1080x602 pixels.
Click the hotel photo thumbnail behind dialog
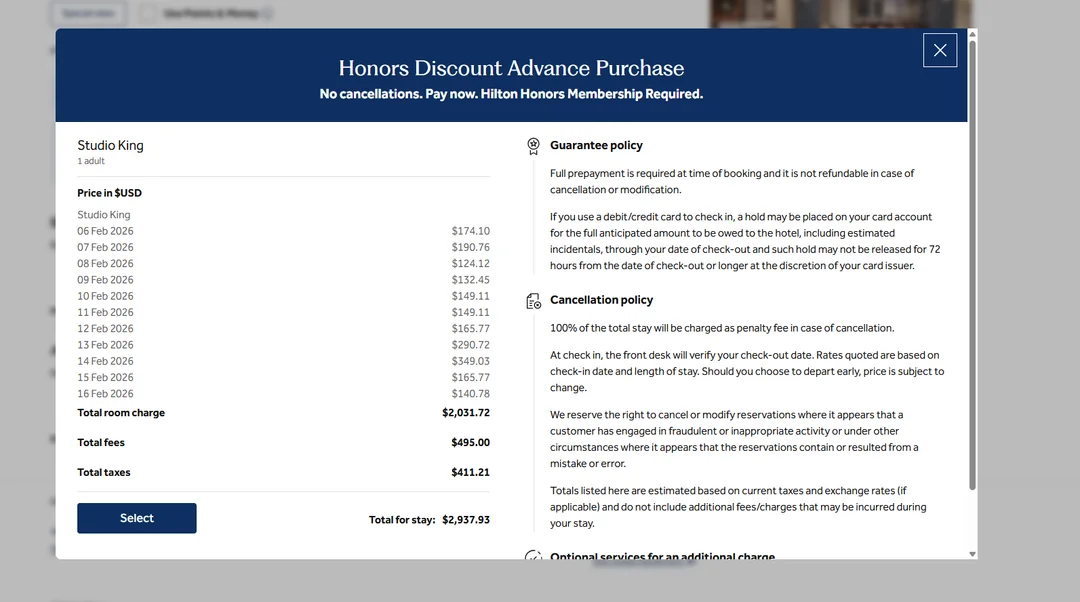pos(840,14)
